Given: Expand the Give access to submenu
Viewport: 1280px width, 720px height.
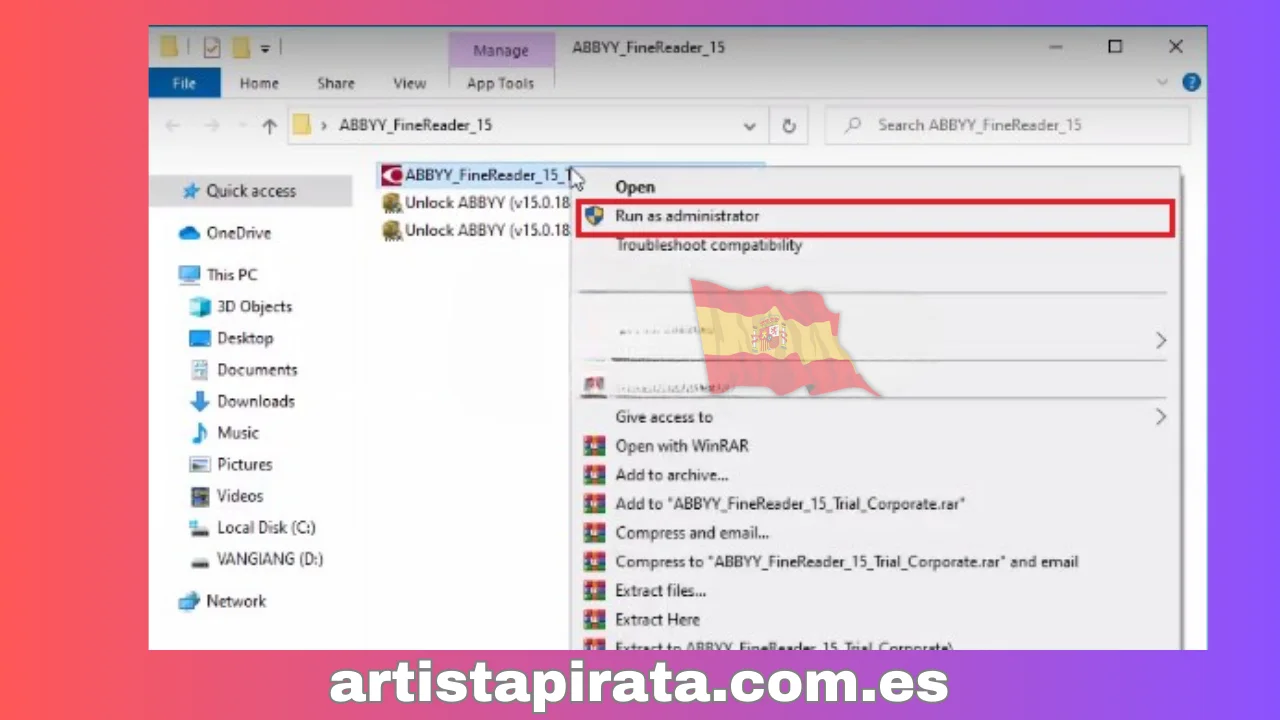Looking at the screenshot, I should tap(875, 417).
